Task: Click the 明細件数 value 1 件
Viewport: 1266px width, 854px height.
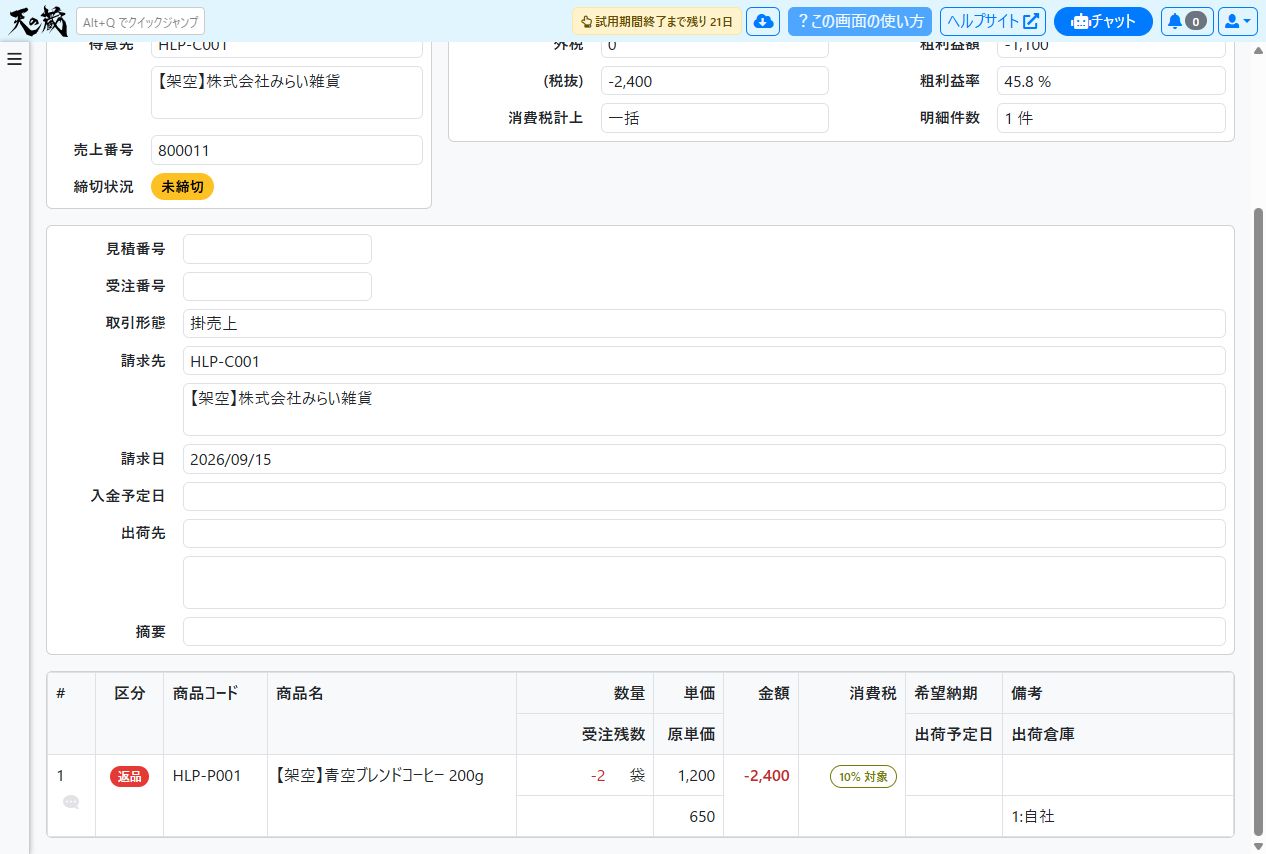Action: pyautogui.click(x=1111, y=118)
